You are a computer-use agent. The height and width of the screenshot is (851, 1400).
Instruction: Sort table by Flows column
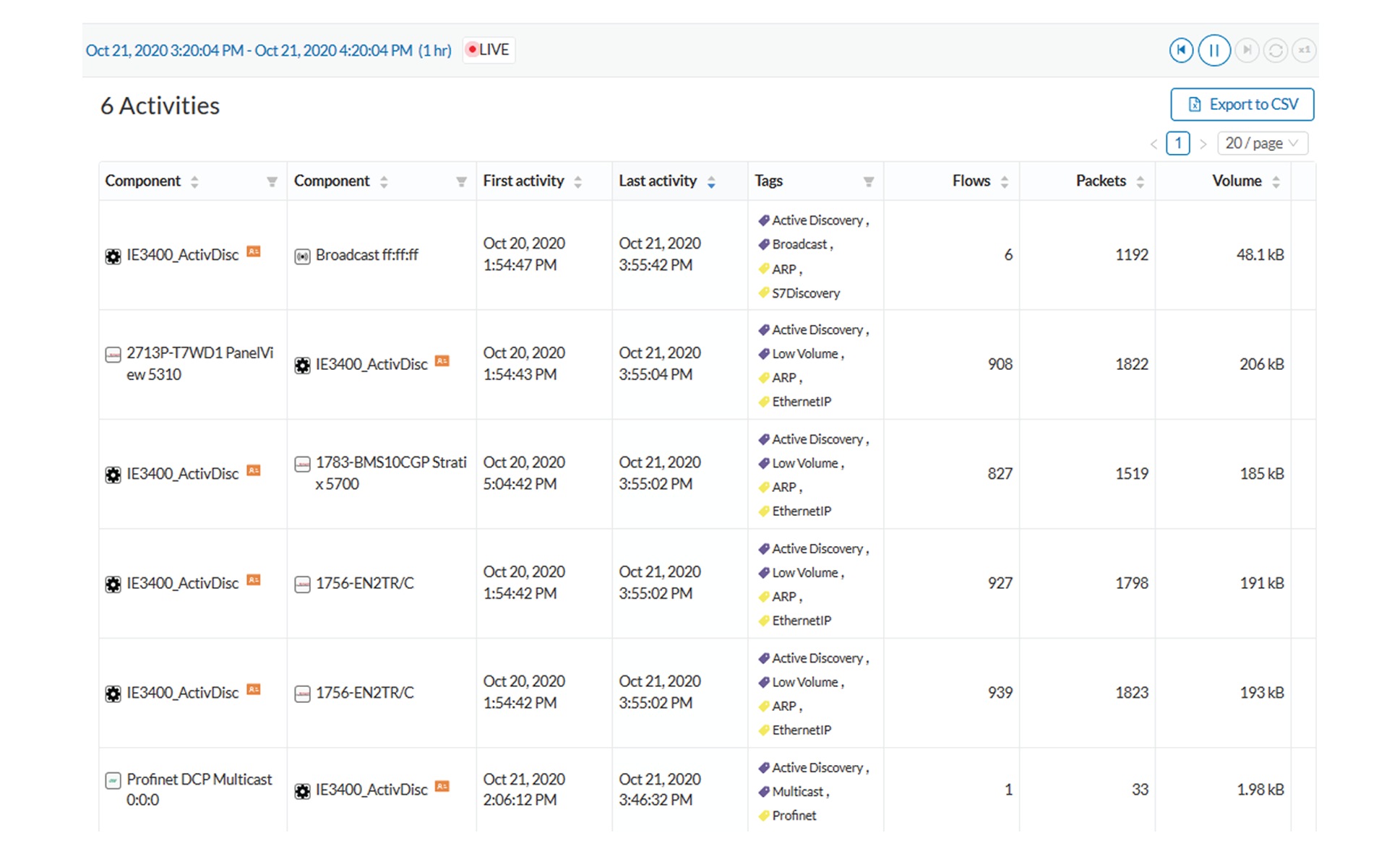pos(1004,182)
